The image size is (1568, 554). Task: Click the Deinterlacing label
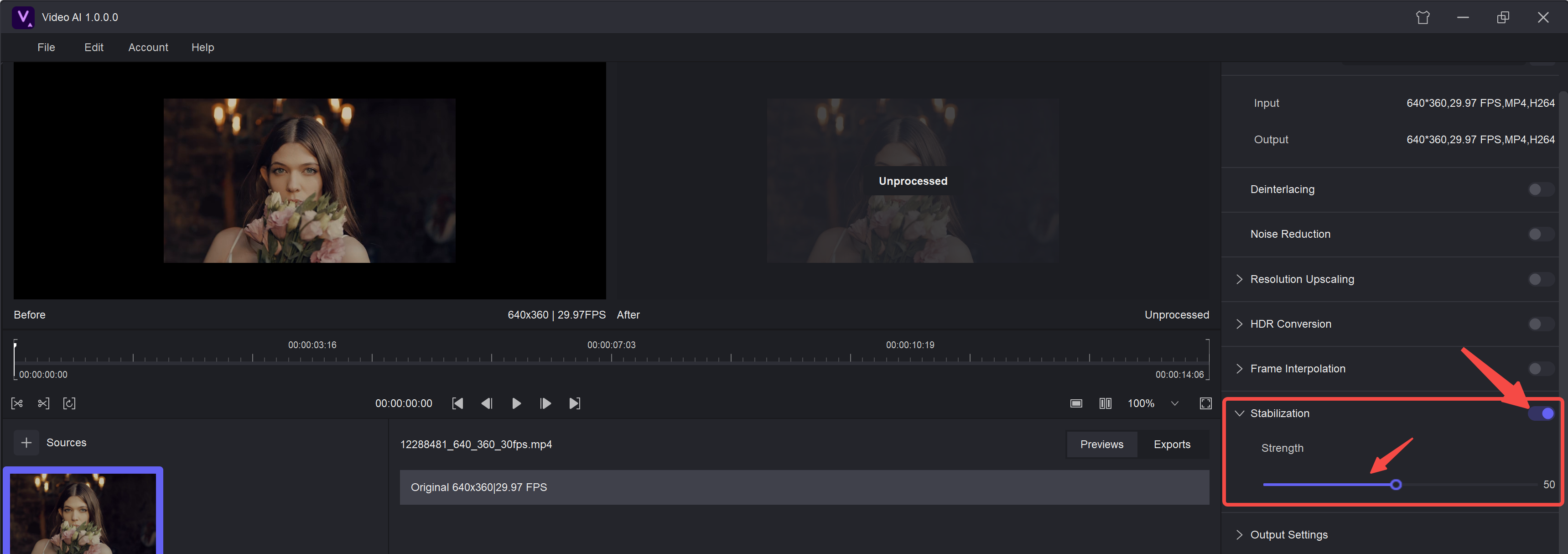tap(1282, 189)
